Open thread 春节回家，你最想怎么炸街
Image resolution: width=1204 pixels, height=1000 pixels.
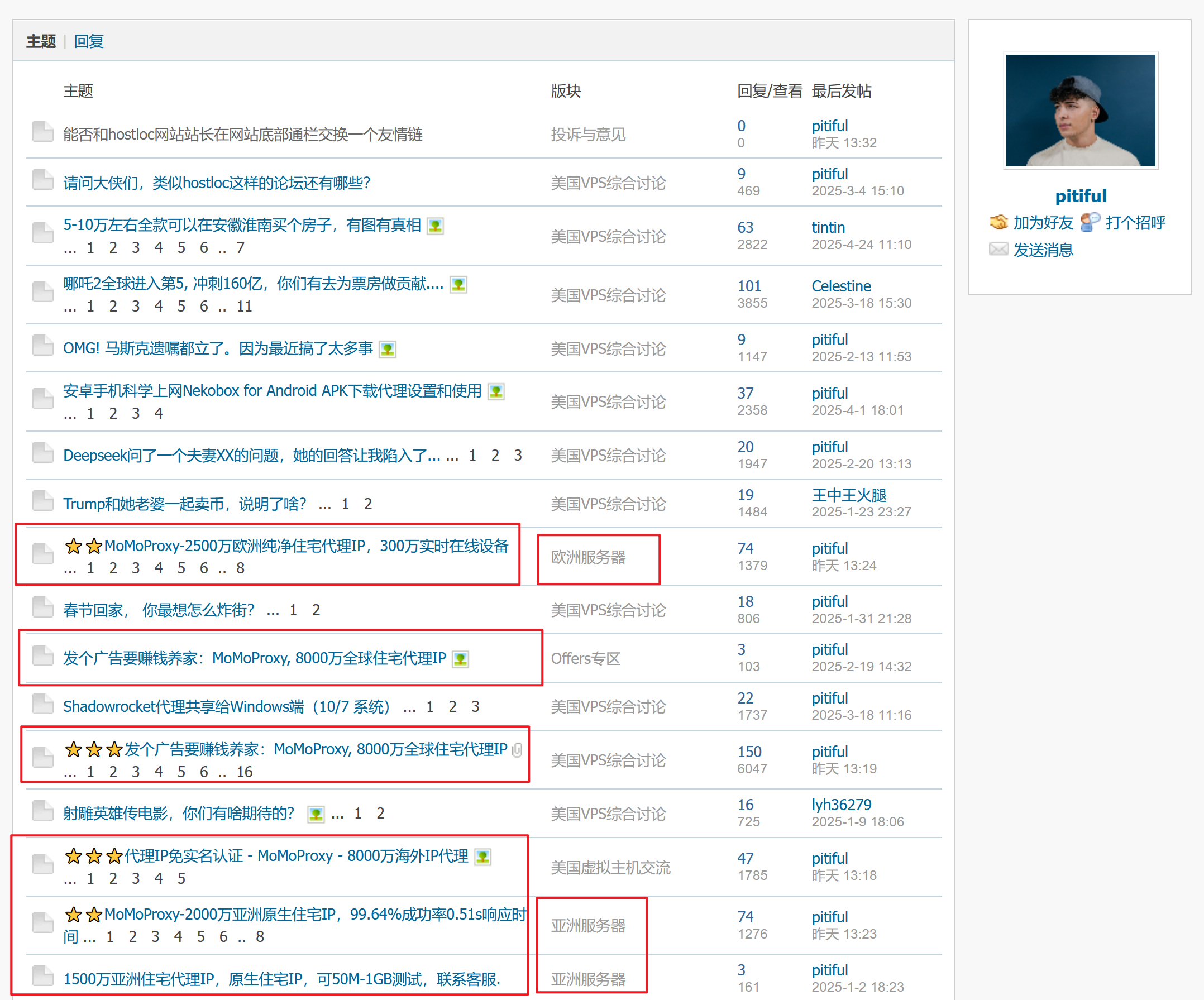[159, 610]
